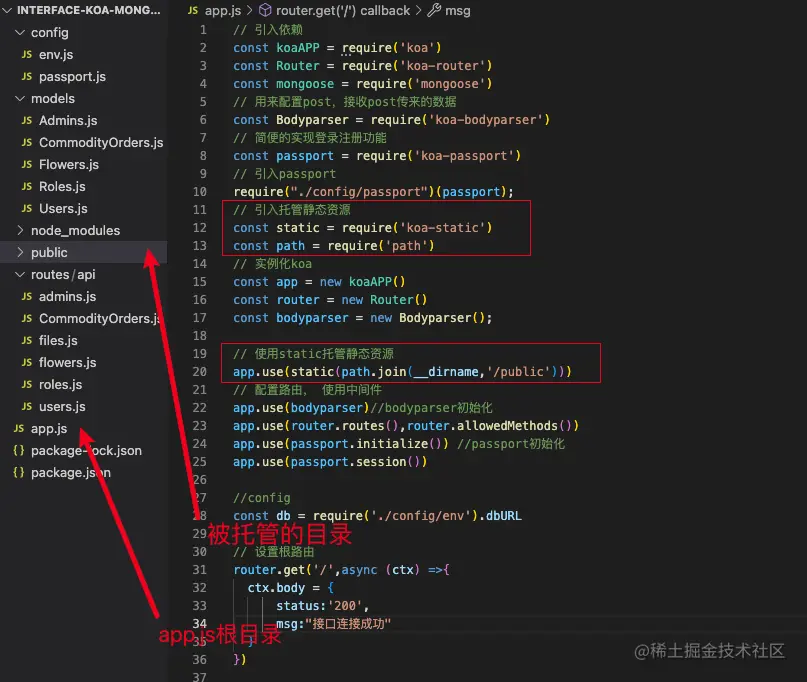Open users.js JS icon in routes/api
807x682 pixels.
(27, 407)
